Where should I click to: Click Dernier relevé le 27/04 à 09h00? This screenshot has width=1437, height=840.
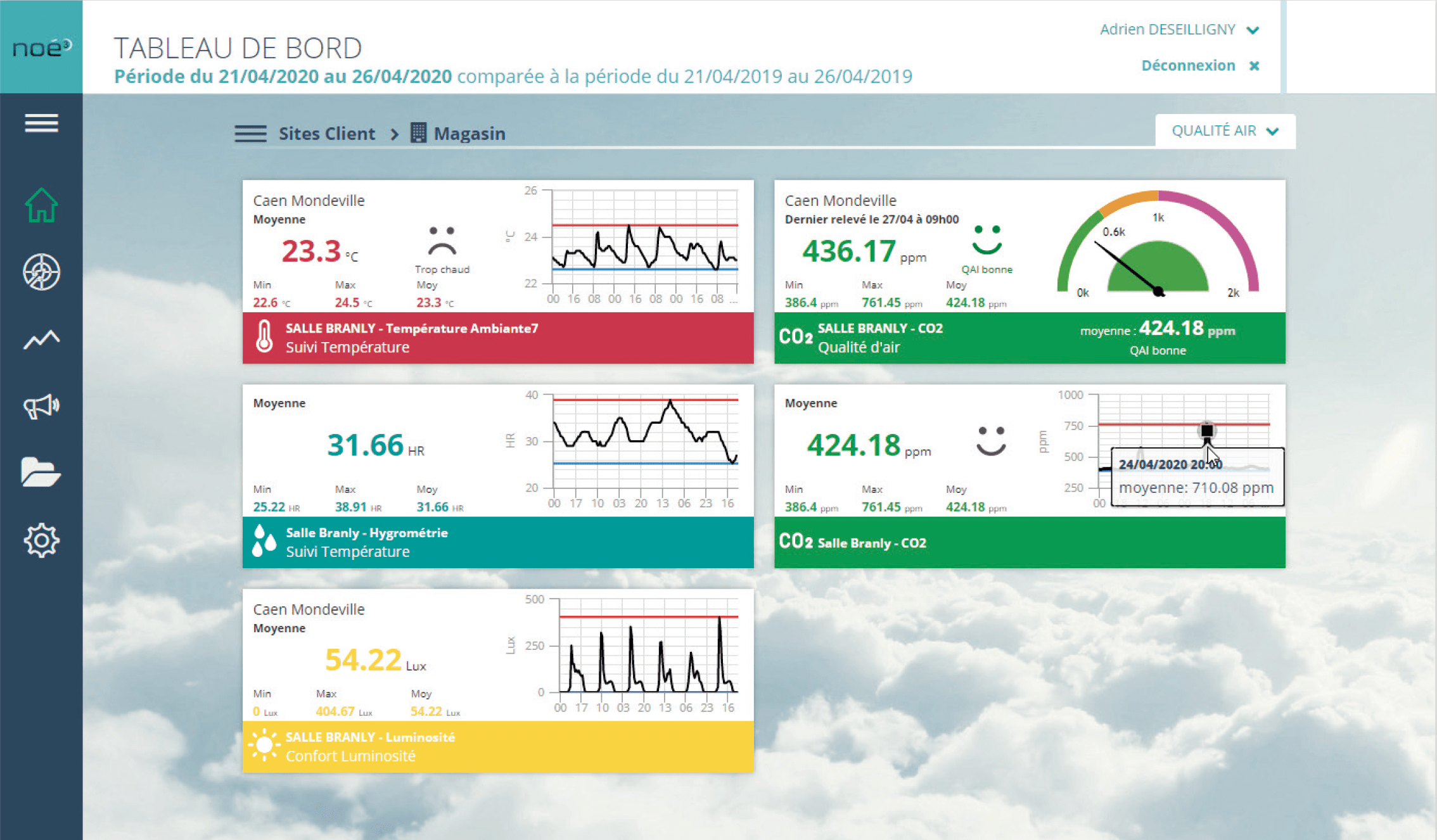[872, 219]
